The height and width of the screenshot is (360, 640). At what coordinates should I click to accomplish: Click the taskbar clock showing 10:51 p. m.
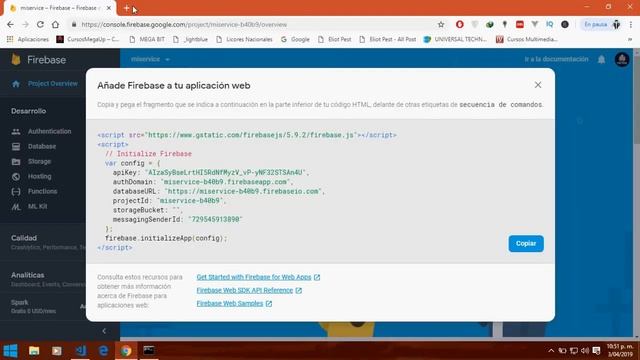coord(620,350)
